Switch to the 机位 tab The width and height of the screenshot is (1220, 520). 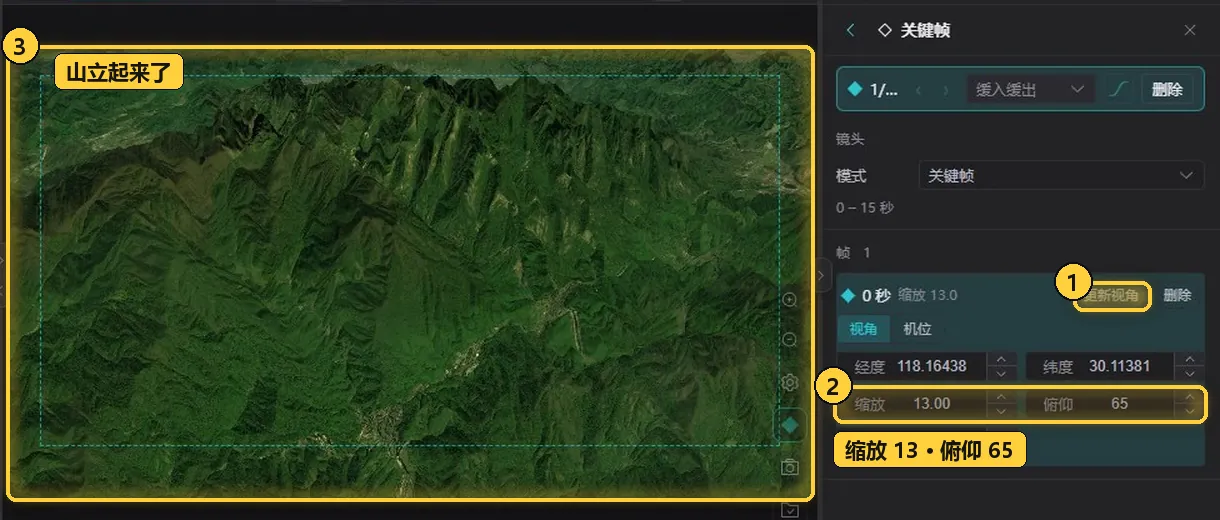pos(917,329)
